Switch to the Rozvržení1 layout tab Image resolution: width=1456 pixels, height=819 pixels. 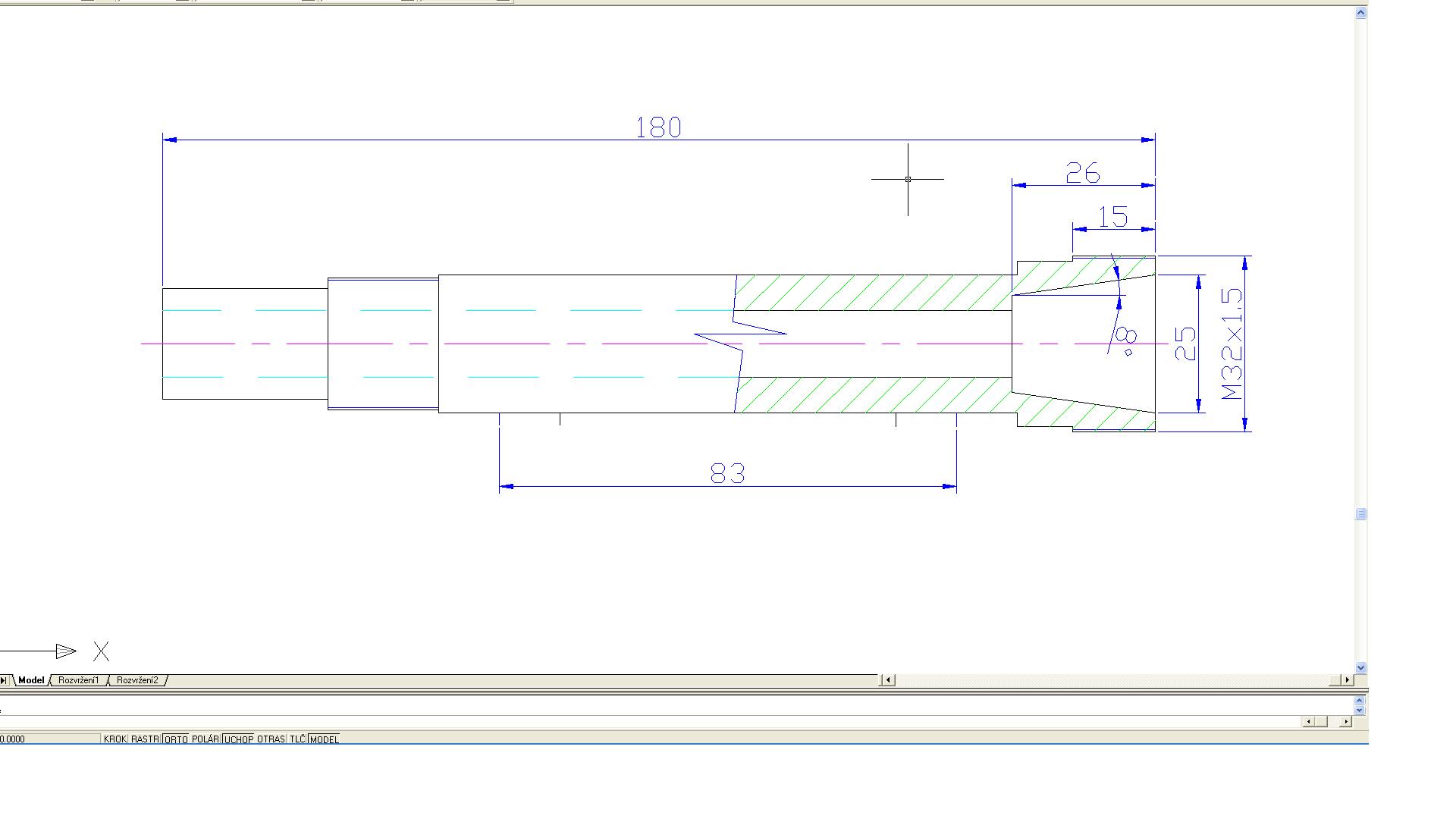pos(79,680)
